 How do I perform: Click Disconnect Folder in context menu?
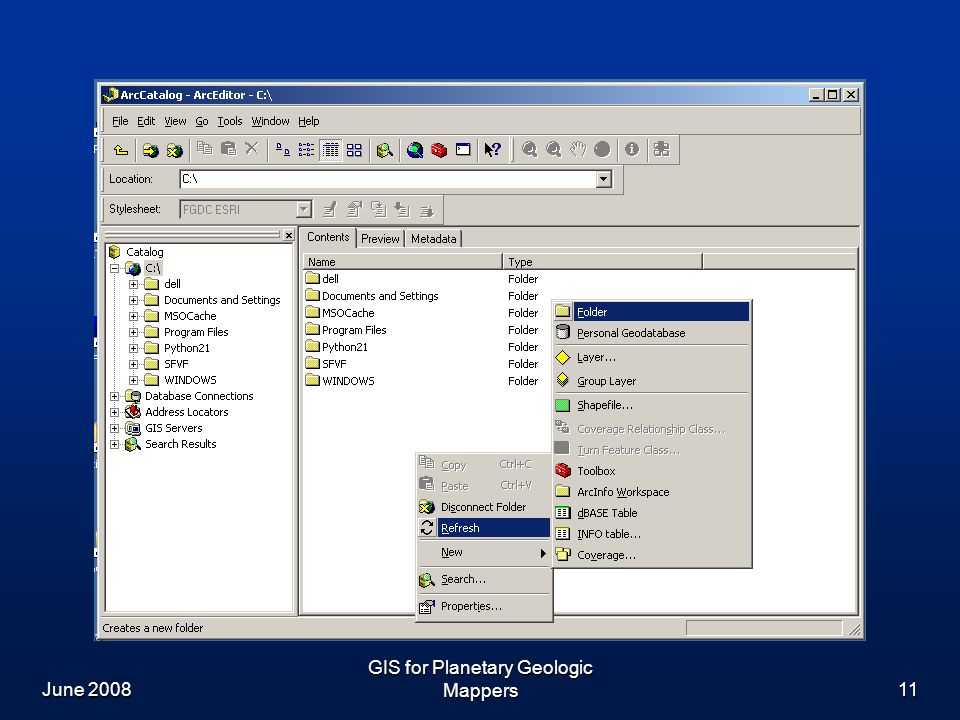[484, 507]
